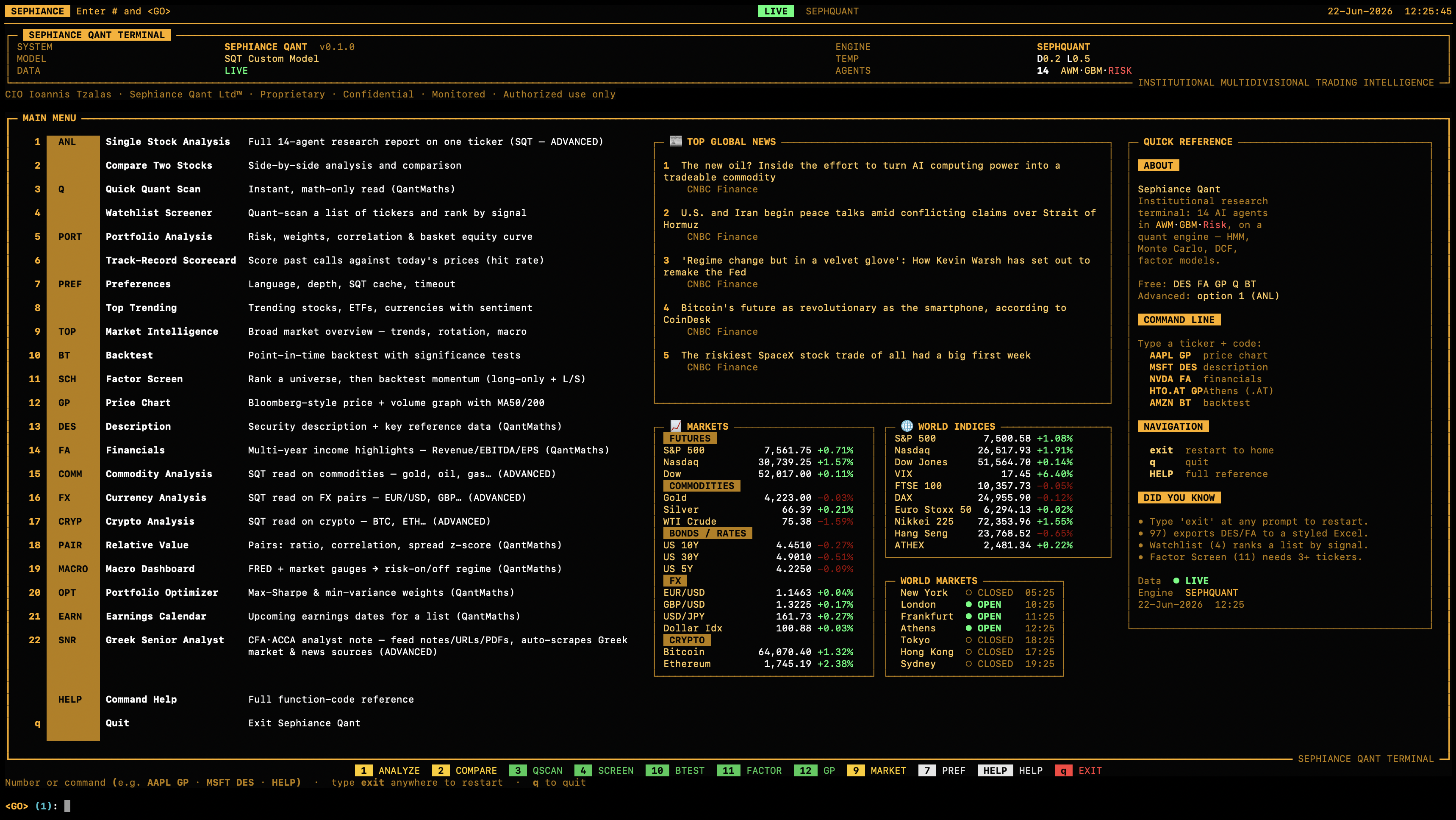Screen dimensions: 1456x820
Task: Click the VIX row in World Indices
Action: [x=984, y=474]
